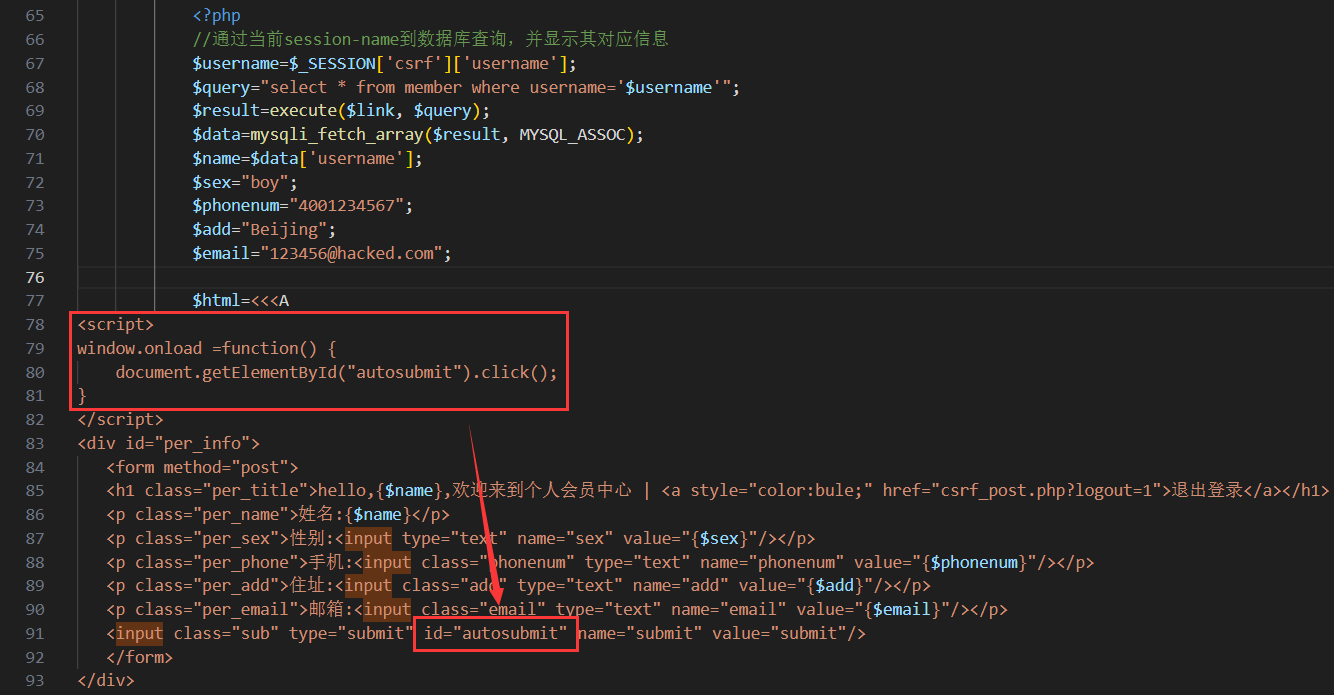Screen dimensions: 1334x695
Task: Click the 退出登录 link text
Action: 1207,491
